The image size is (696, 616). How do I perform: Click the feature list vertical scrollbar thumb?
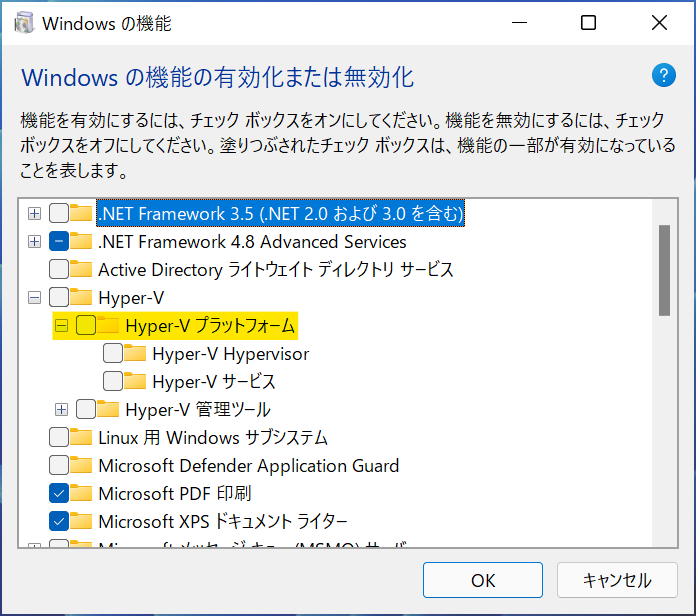coord(664,270)
